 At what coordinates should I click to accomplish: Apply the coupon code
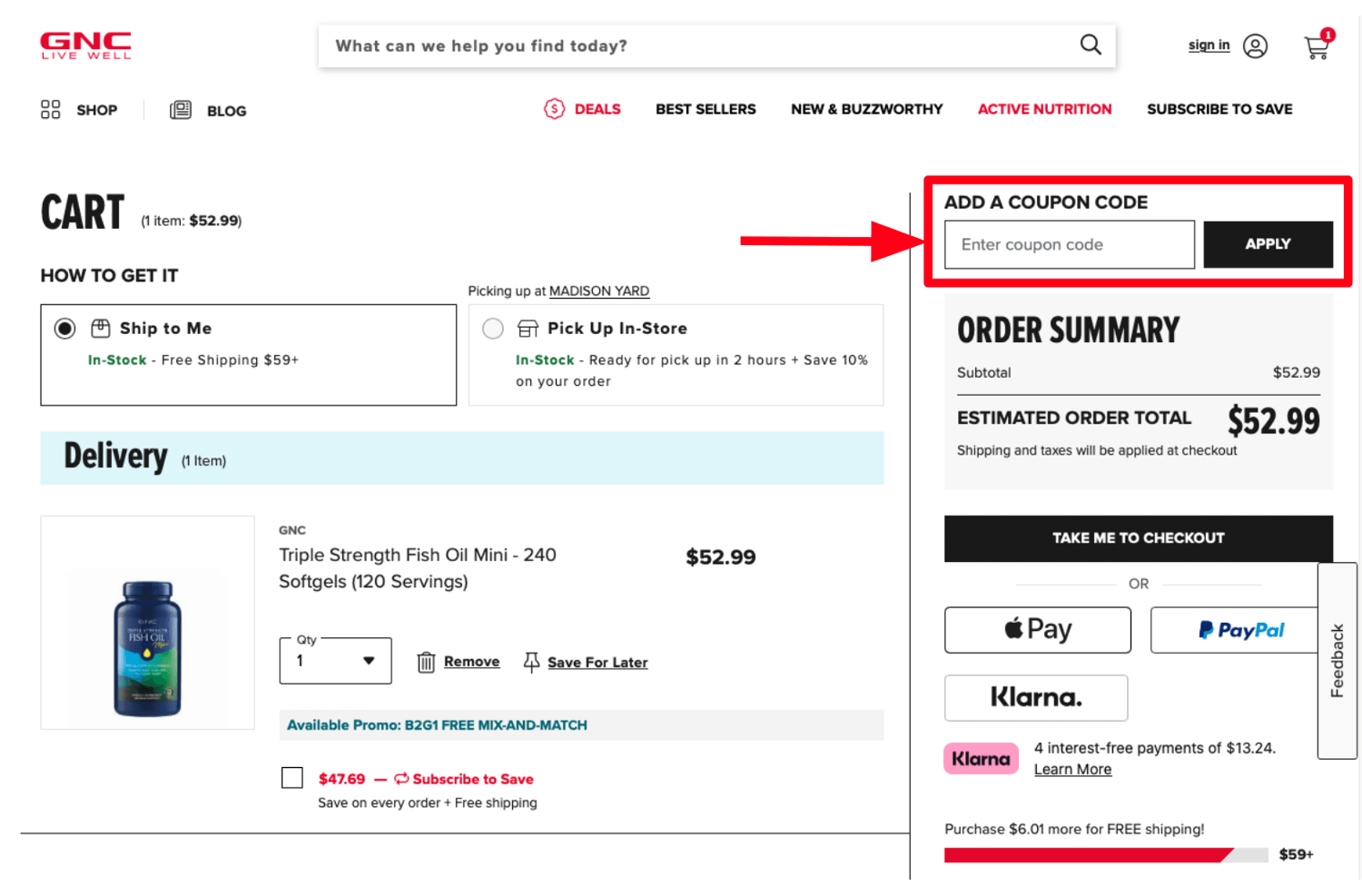point(1268,244)
